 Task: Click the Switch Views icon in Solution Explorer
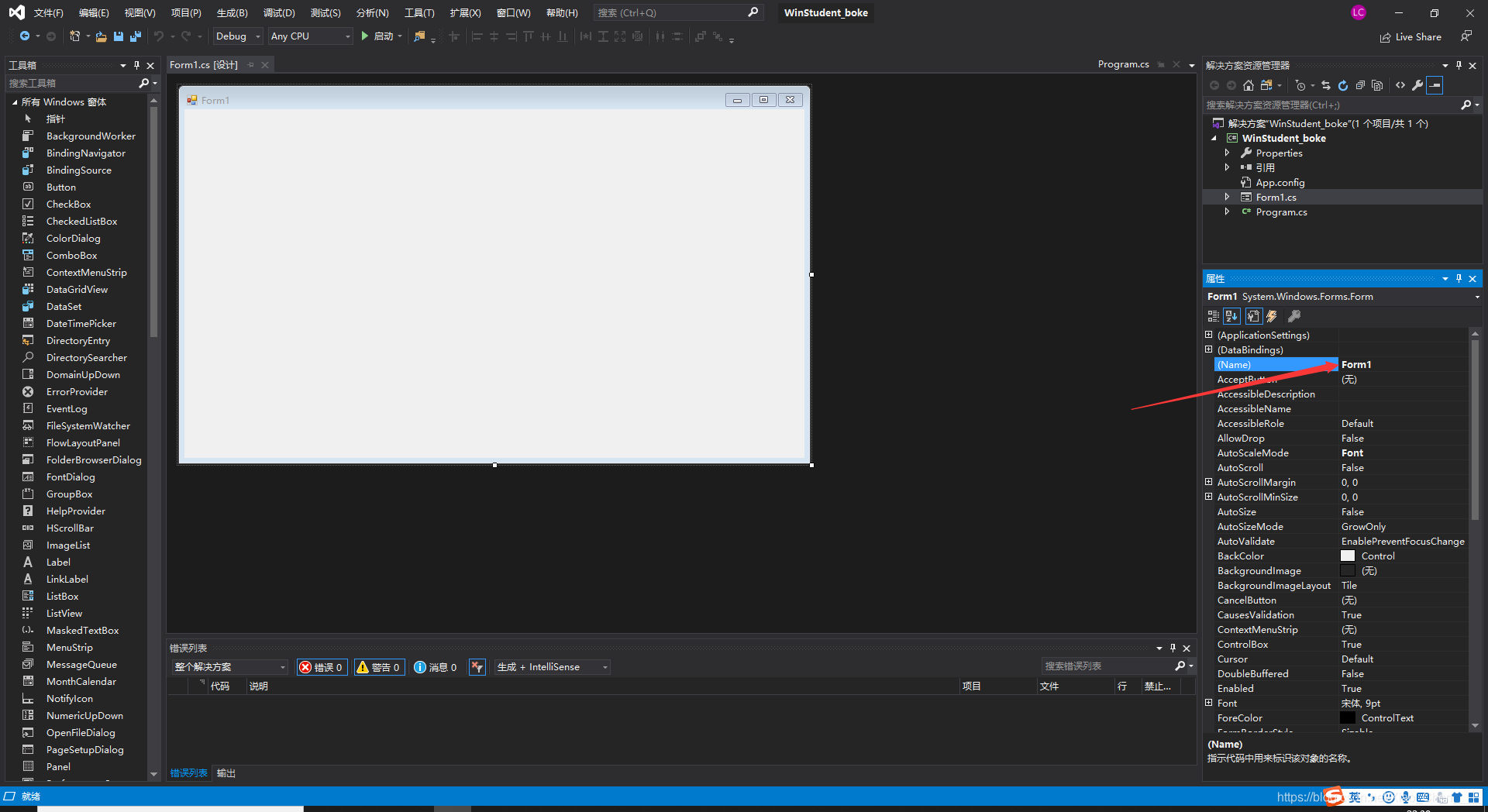[1266, 85]
